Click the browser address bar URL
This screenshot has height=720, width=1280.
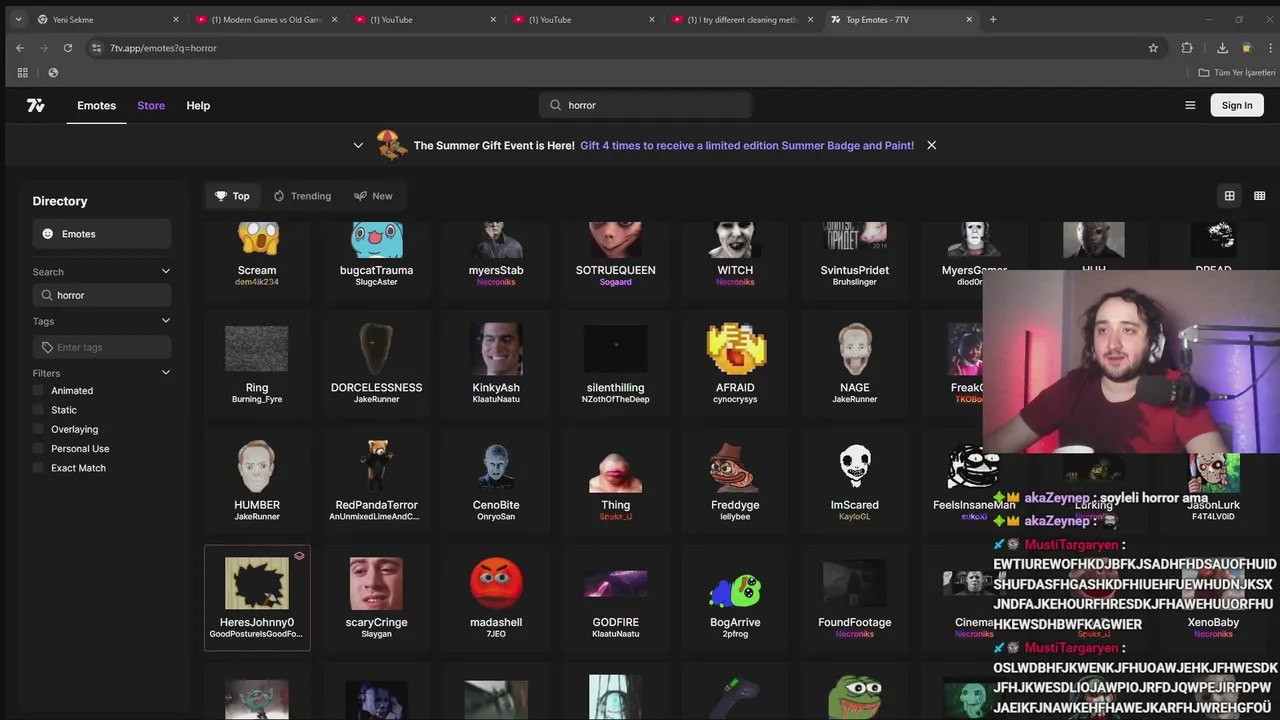point(163,48)
